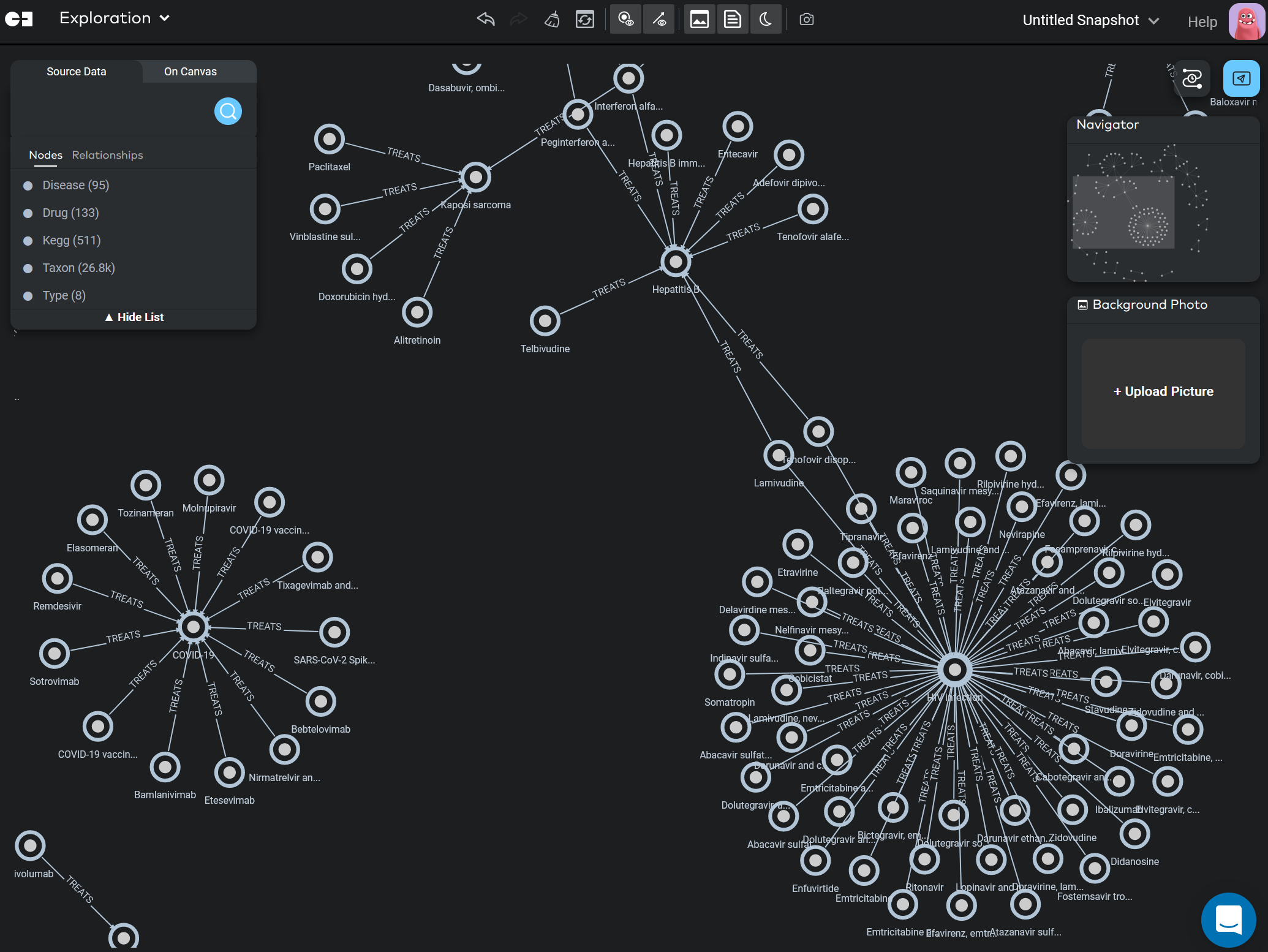This screenshot has width=1268, height=952.
Task: Click the Kegg color dot
Action: pyautogui.click(x=28, y=241)
